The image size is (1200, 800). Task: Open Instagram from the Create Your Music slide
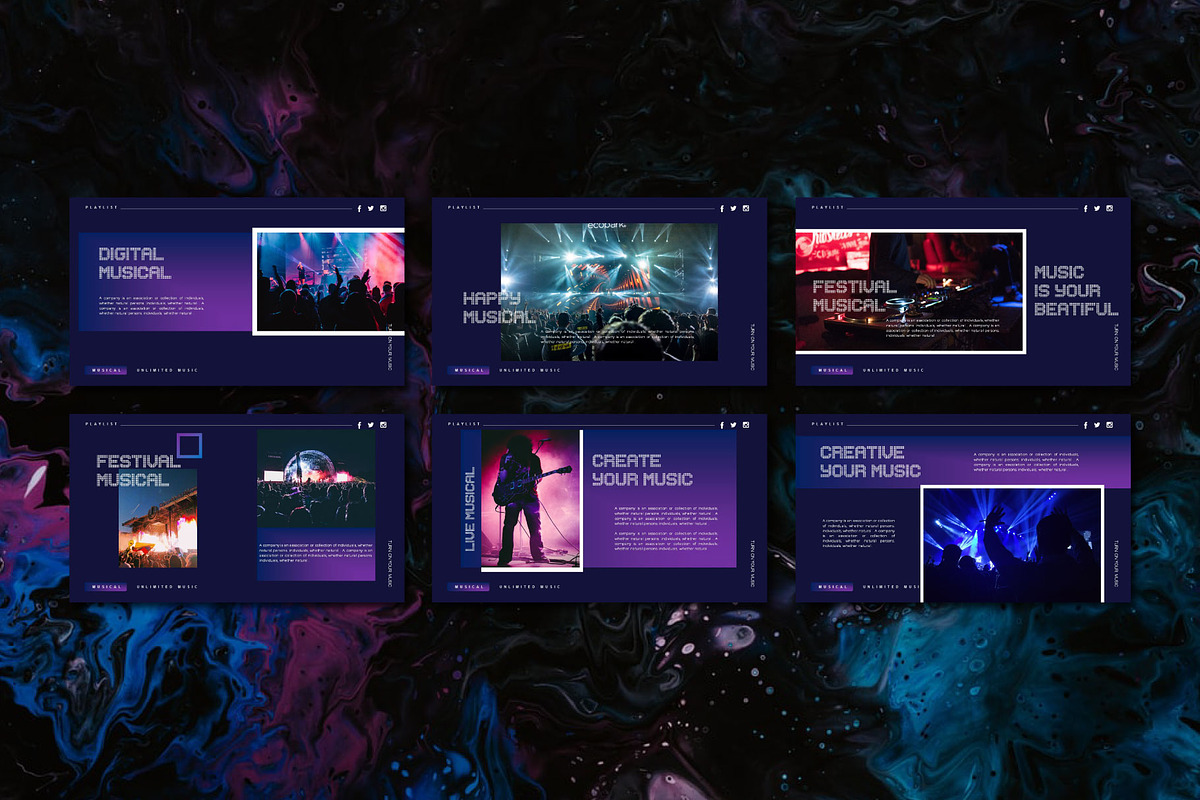(x=746, y=424)
